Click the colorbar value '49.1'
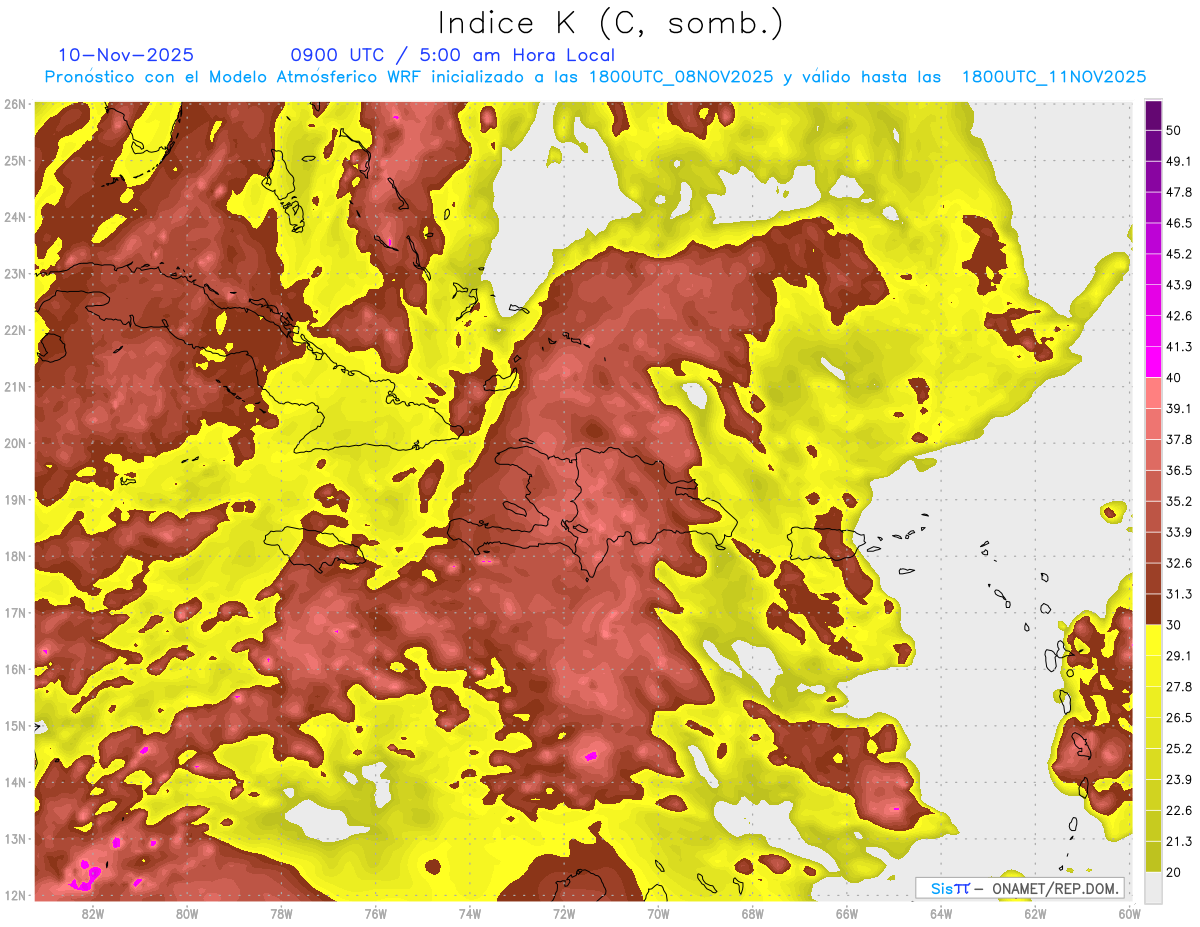Image resolution: width=1200 pixels, height=927 pixels. [1178, 160]
